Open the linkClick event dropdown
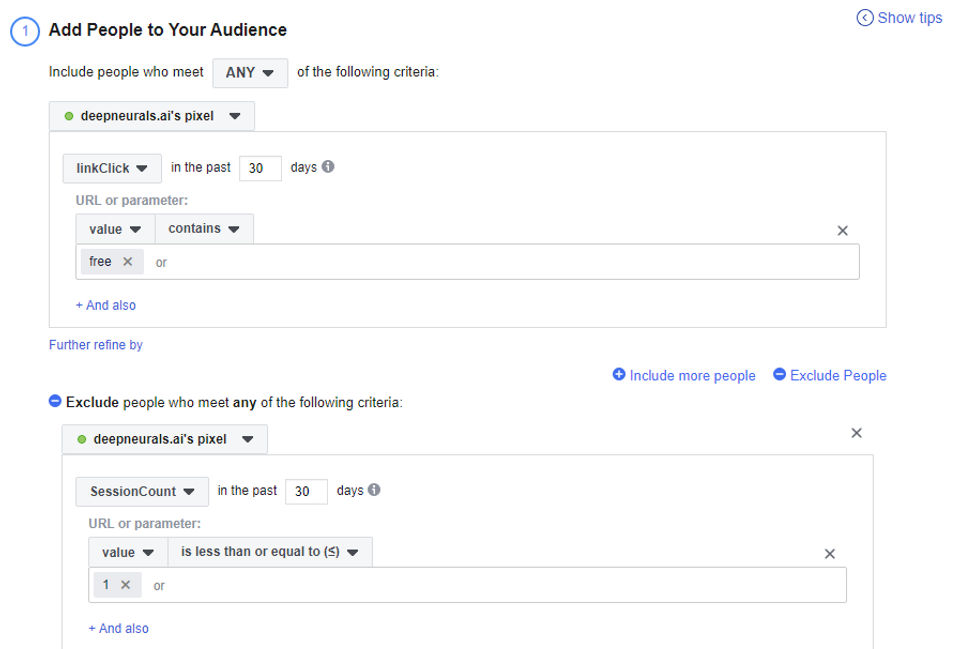The height and width of the screenshot is (649, 960). click(x=112, y=168)
